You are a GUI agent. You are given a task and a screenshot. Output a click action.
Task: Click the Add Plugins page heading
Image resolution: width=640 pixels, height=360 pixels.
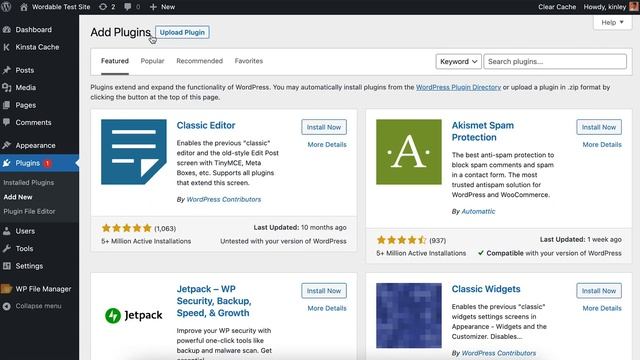[x=120, y=32]
